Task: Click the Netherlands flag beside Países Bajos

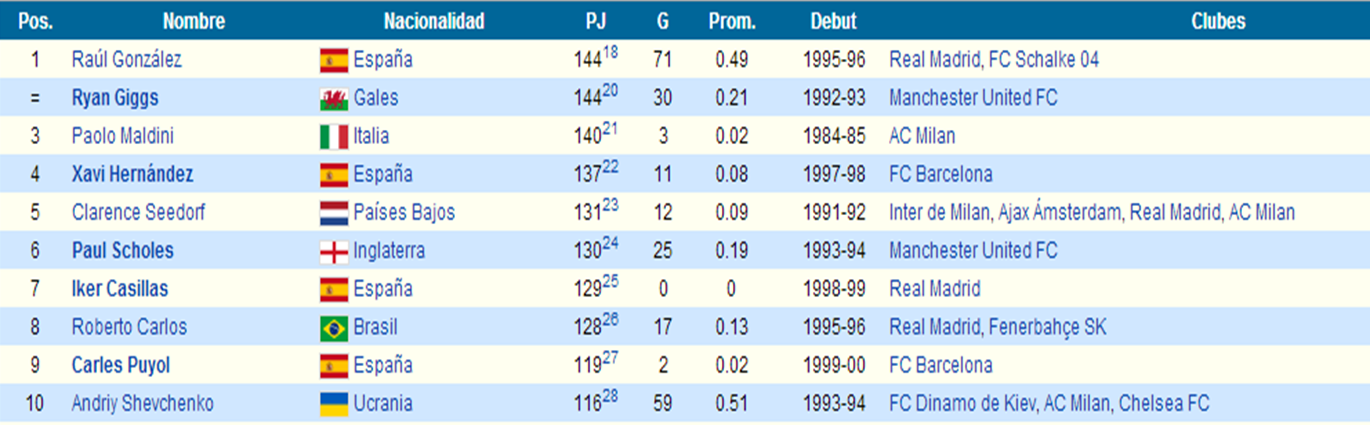Action: 333,213
